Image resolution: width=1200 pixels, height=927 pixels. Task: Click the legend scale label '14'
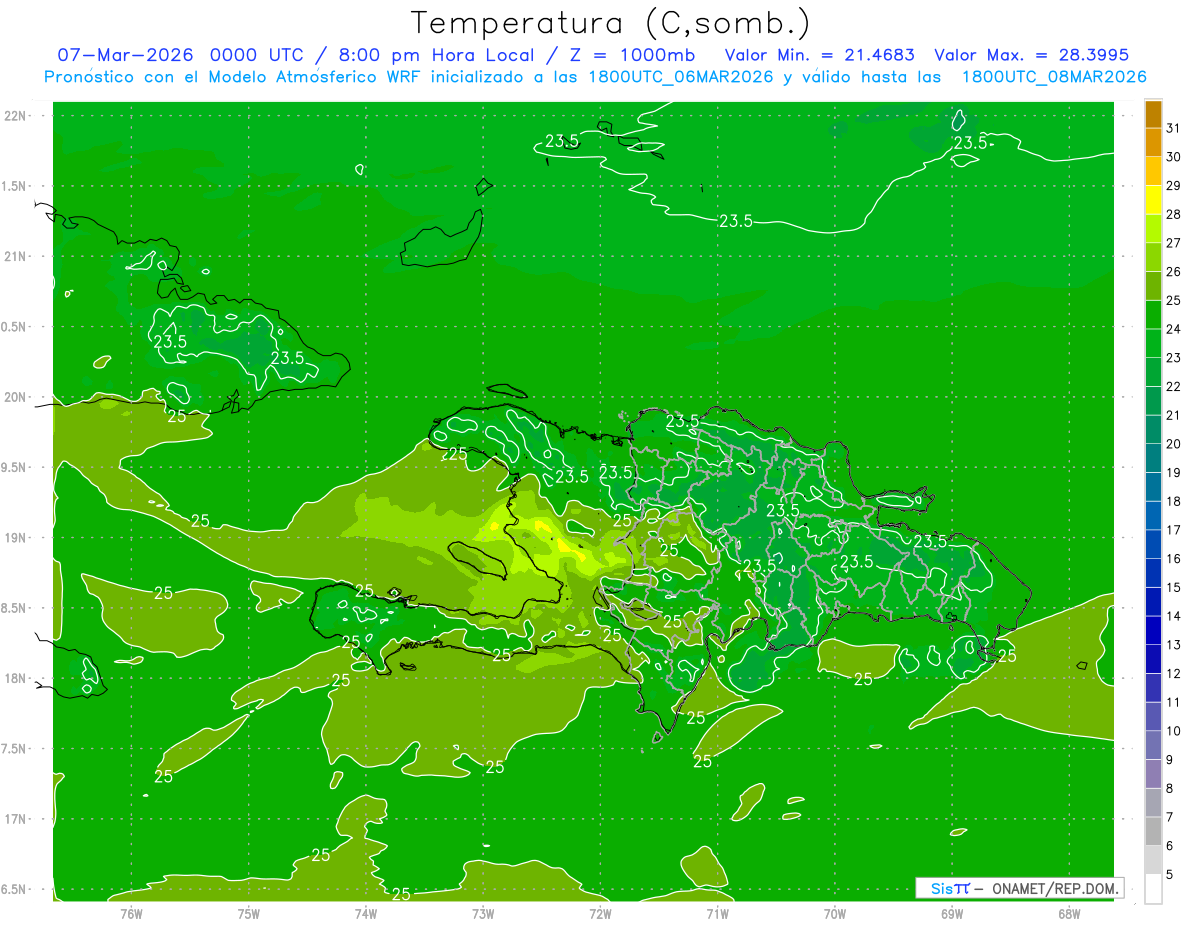click(x=1174, y=616)
